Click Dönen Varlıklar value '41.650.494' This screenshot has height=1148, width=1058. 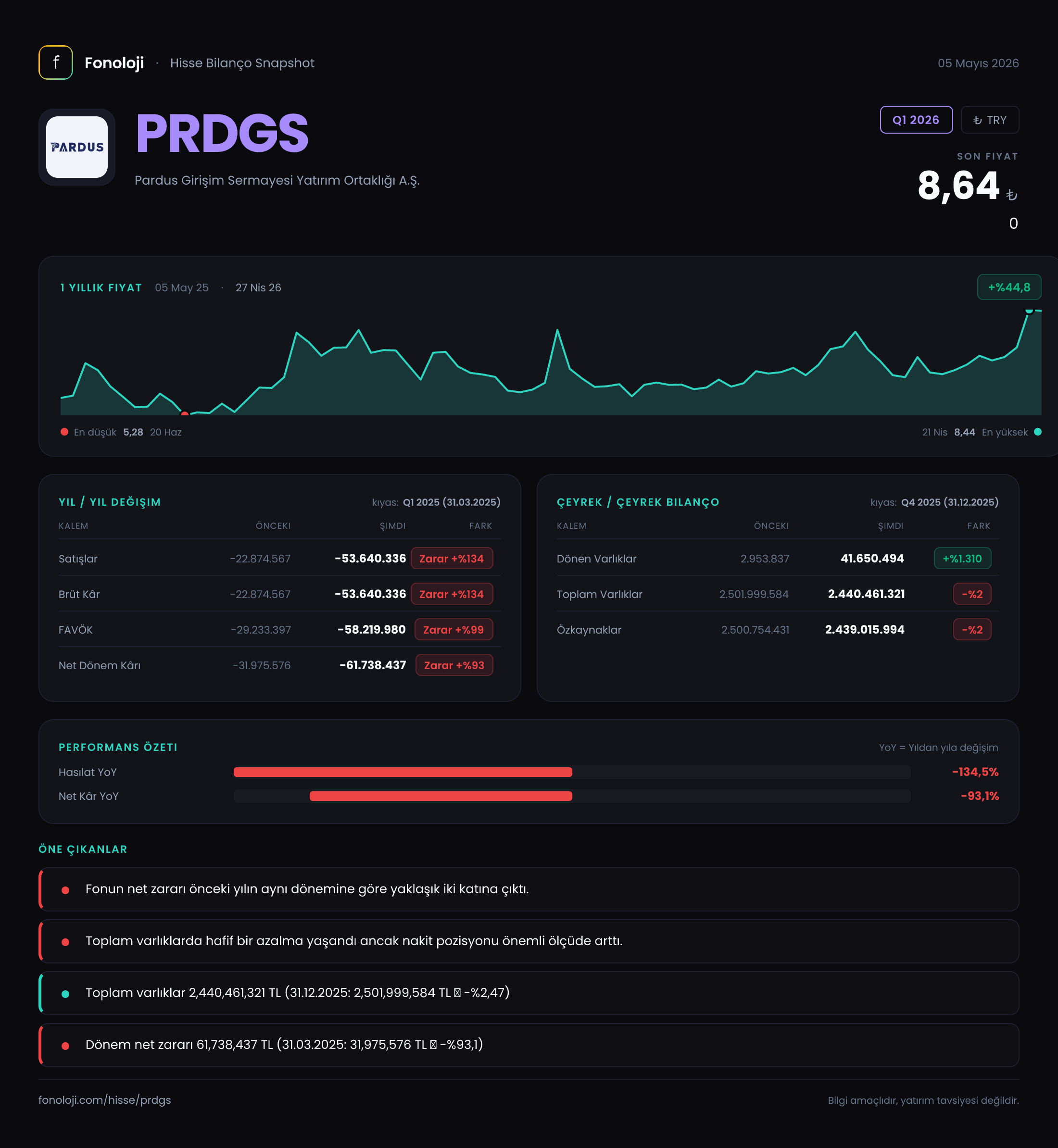872,559
